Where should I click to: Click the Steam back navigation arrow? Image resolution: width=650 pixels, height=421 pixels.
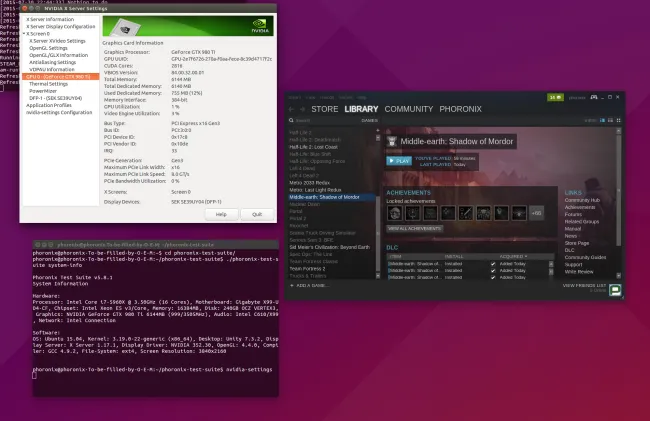[291, 109]
